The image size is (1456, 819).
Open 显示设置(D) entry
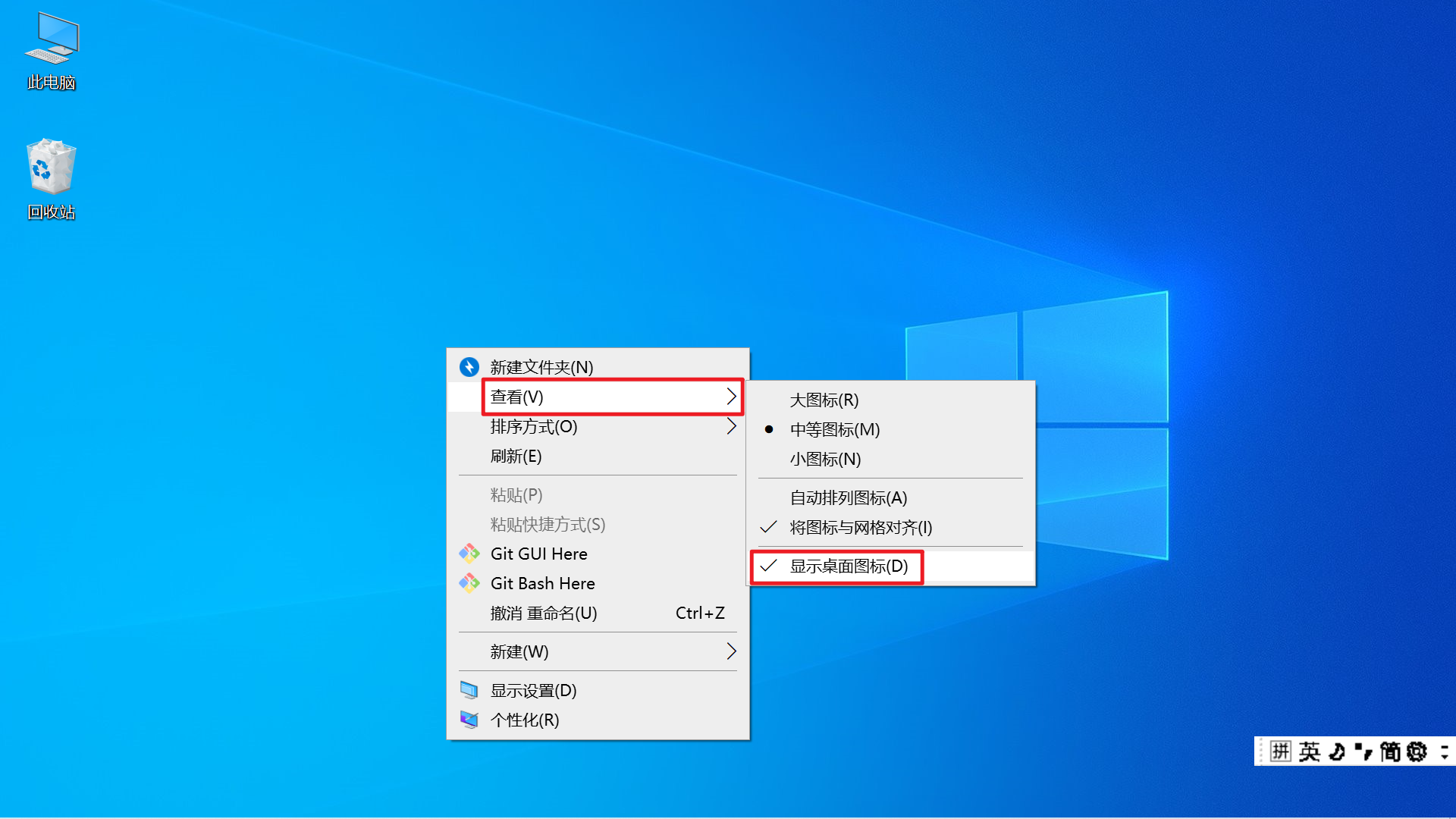(598, 690)
